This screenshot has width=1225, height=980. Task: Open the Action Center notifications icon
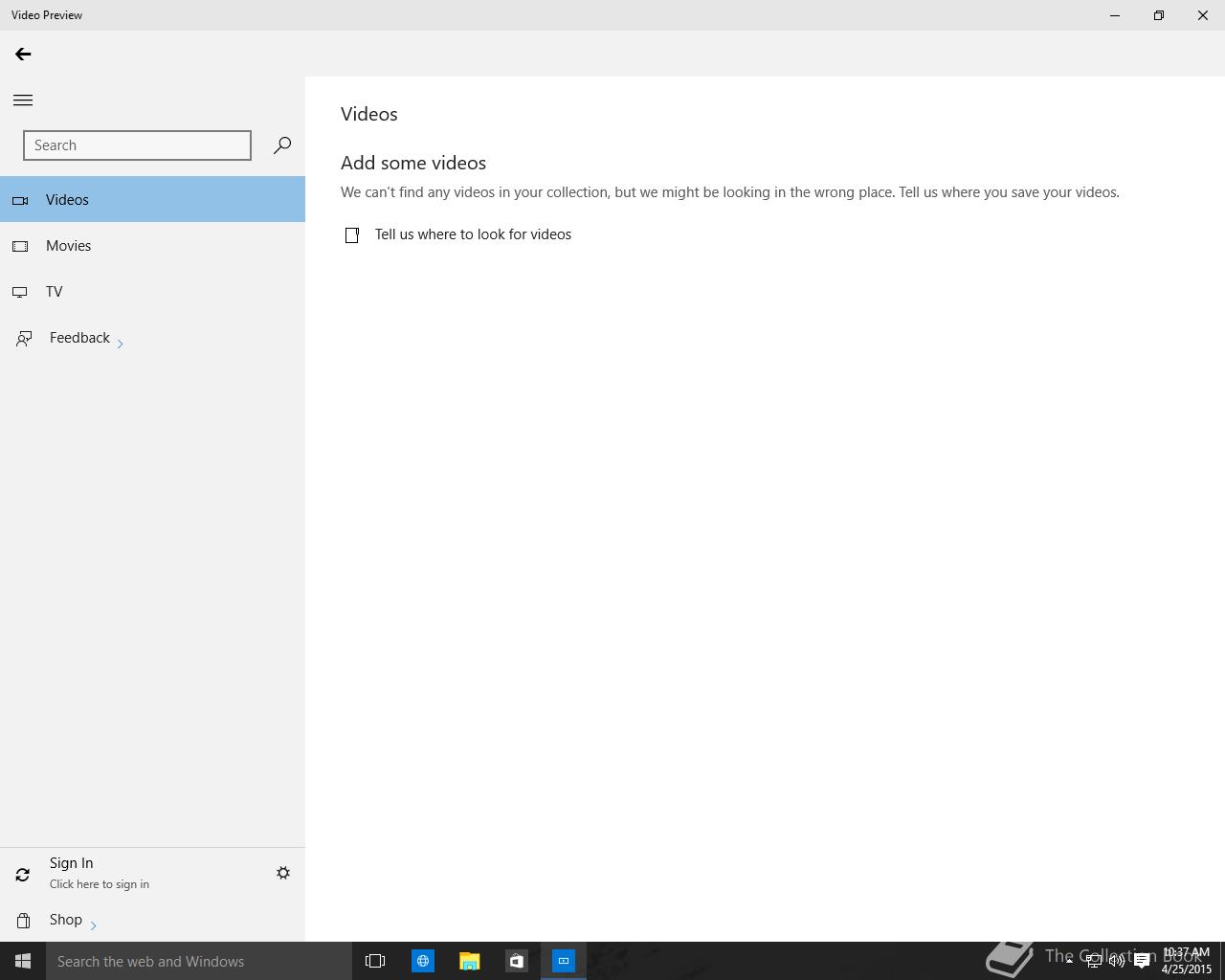tap(1142, 961)
